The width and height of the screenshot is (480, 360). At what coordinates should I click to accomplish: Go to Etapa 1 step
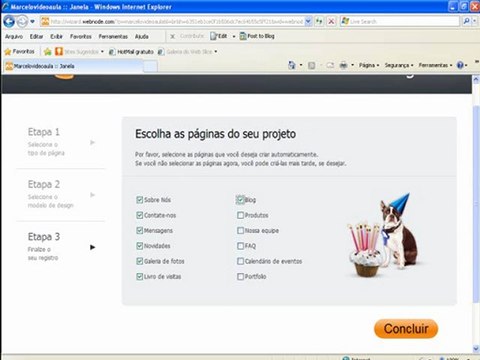[61, 141]
